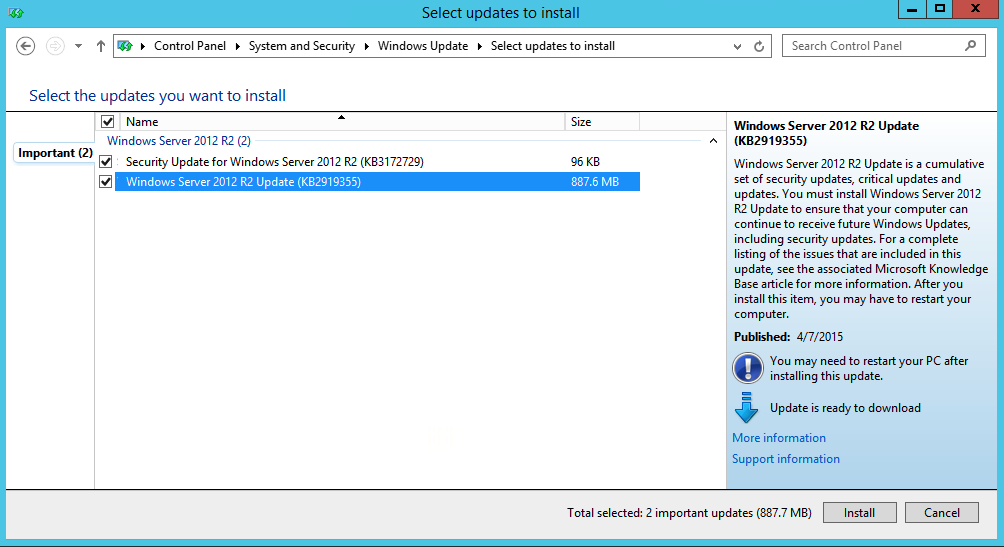Click the Windows Update icon in address bar

[x=125, y=46]
